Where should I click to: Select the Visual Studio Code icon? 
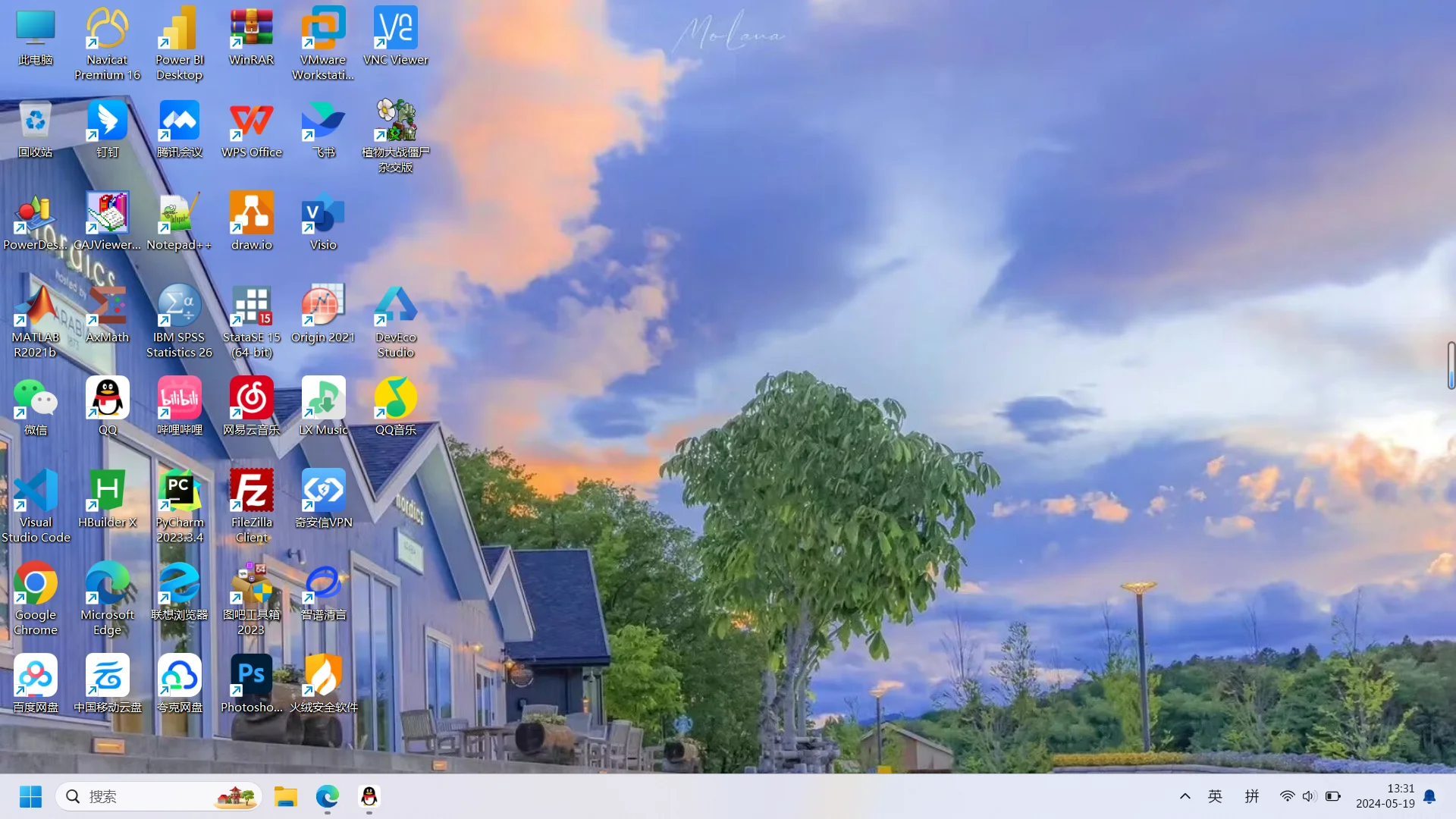pos(35,493)
